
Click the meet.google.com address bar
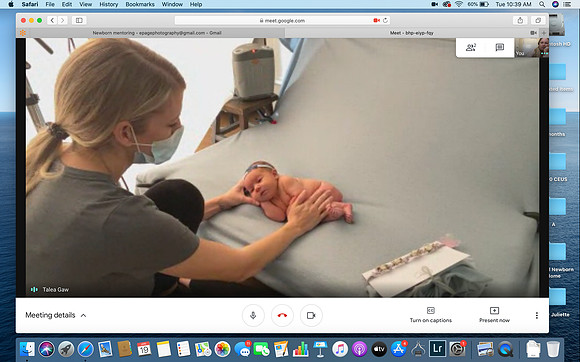coord(282,20)
